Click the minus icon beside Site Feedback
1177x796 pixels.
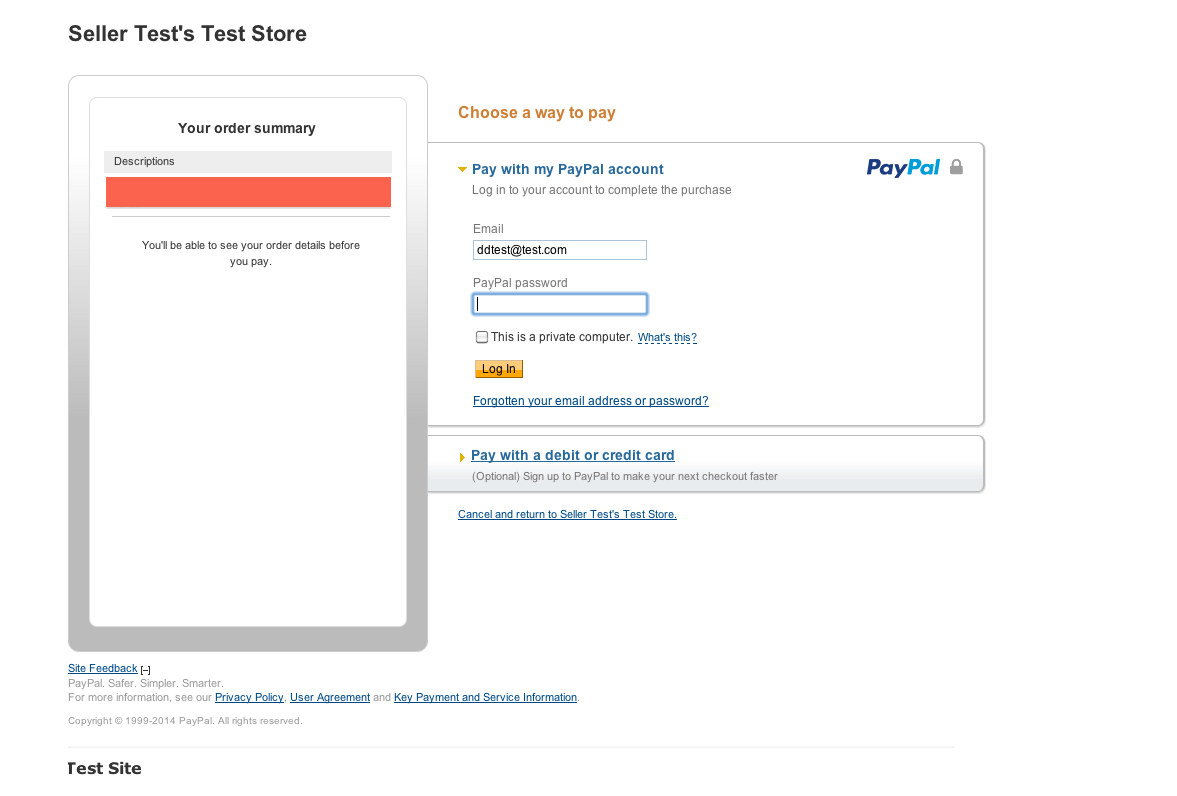(145, 670)
